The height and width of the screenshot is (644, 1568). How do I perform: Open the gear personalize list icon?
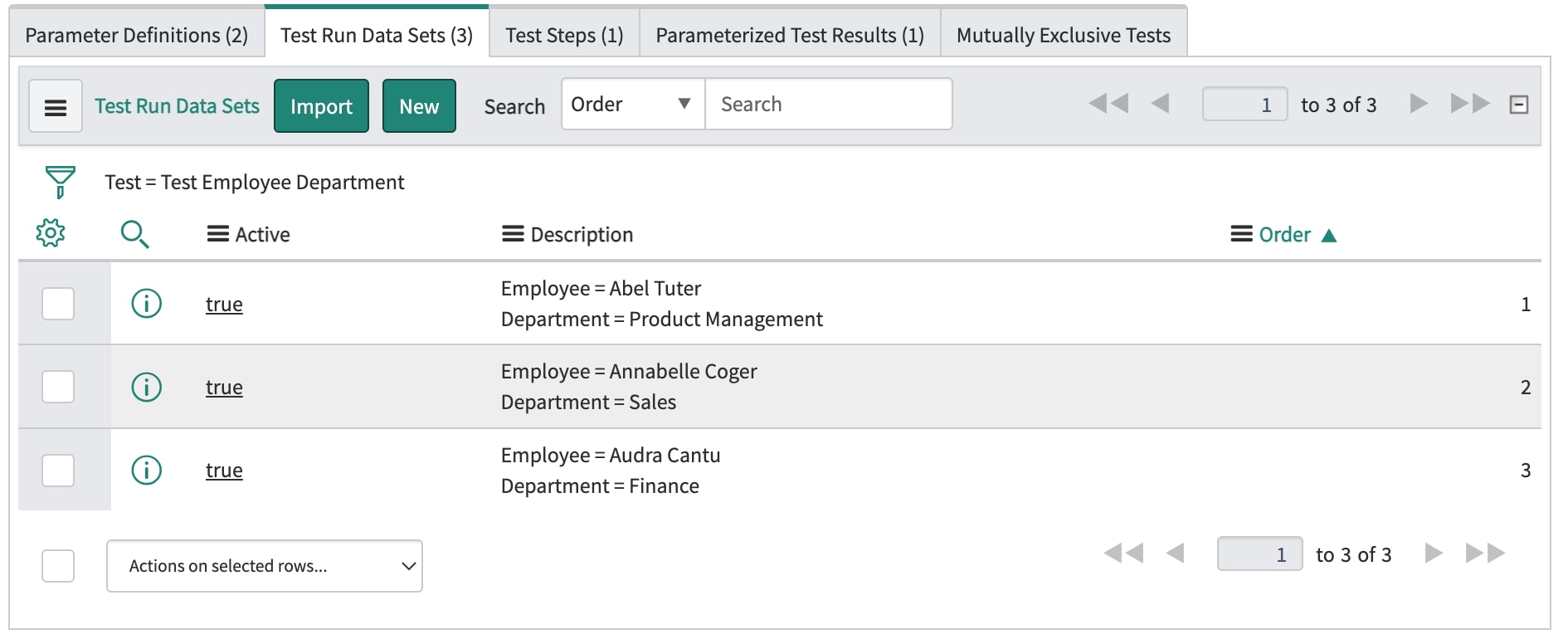click(51, 233)
